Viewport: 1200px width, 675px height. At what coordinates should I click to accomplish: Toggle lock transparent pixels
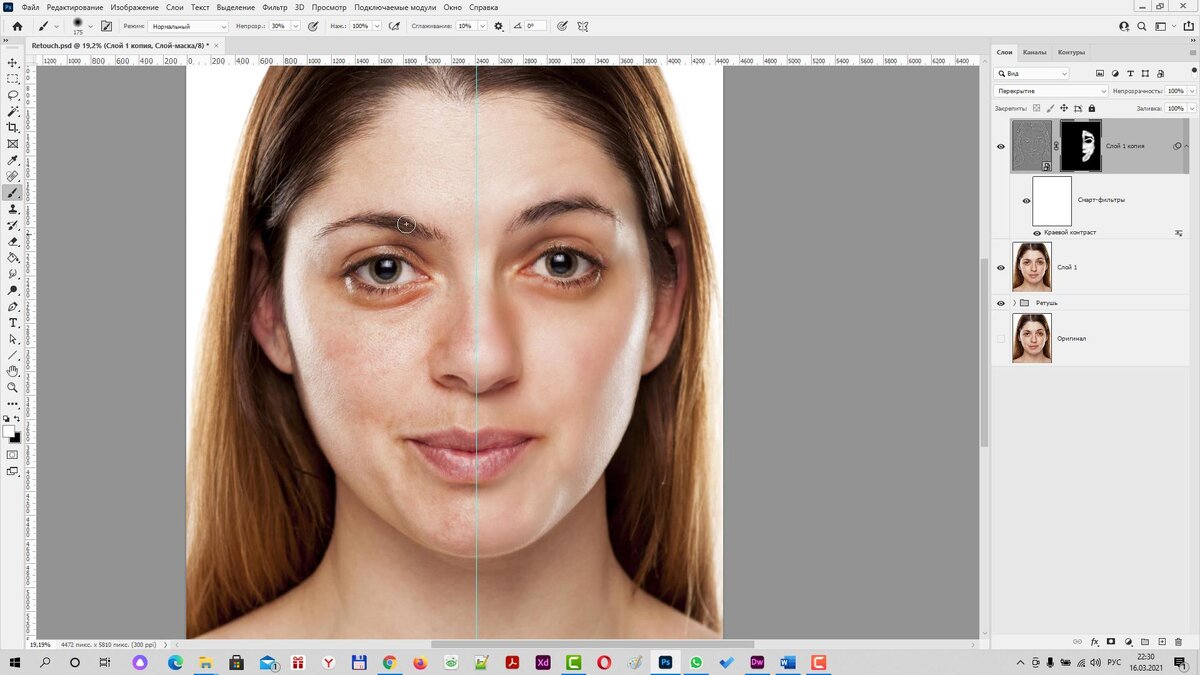1036,108
